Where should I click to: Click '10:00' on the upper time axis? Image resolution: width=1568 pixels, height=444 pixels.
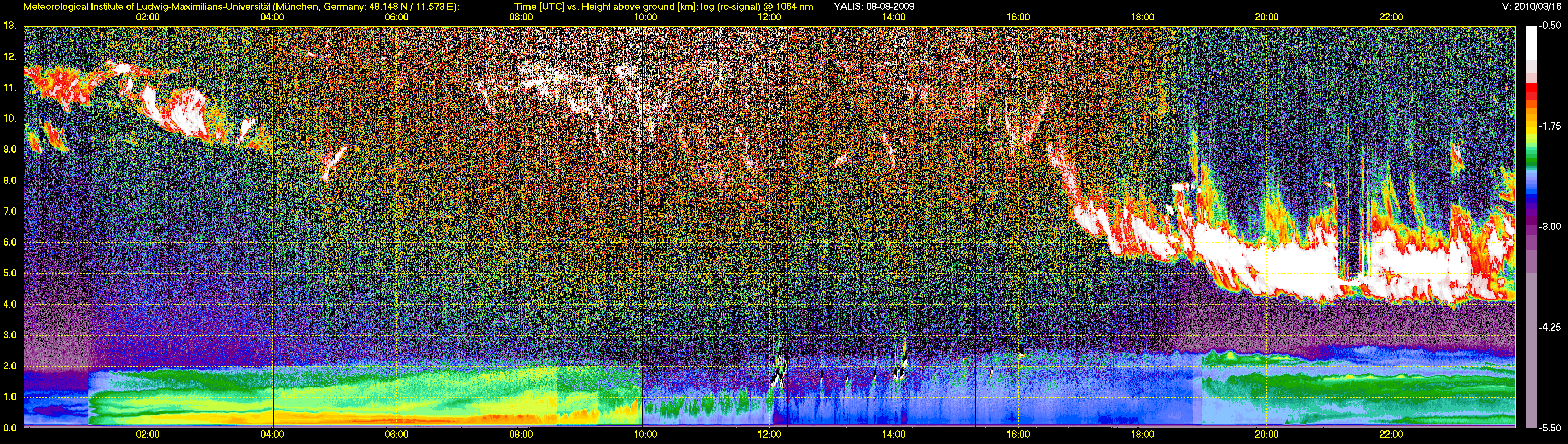(645, 17)
